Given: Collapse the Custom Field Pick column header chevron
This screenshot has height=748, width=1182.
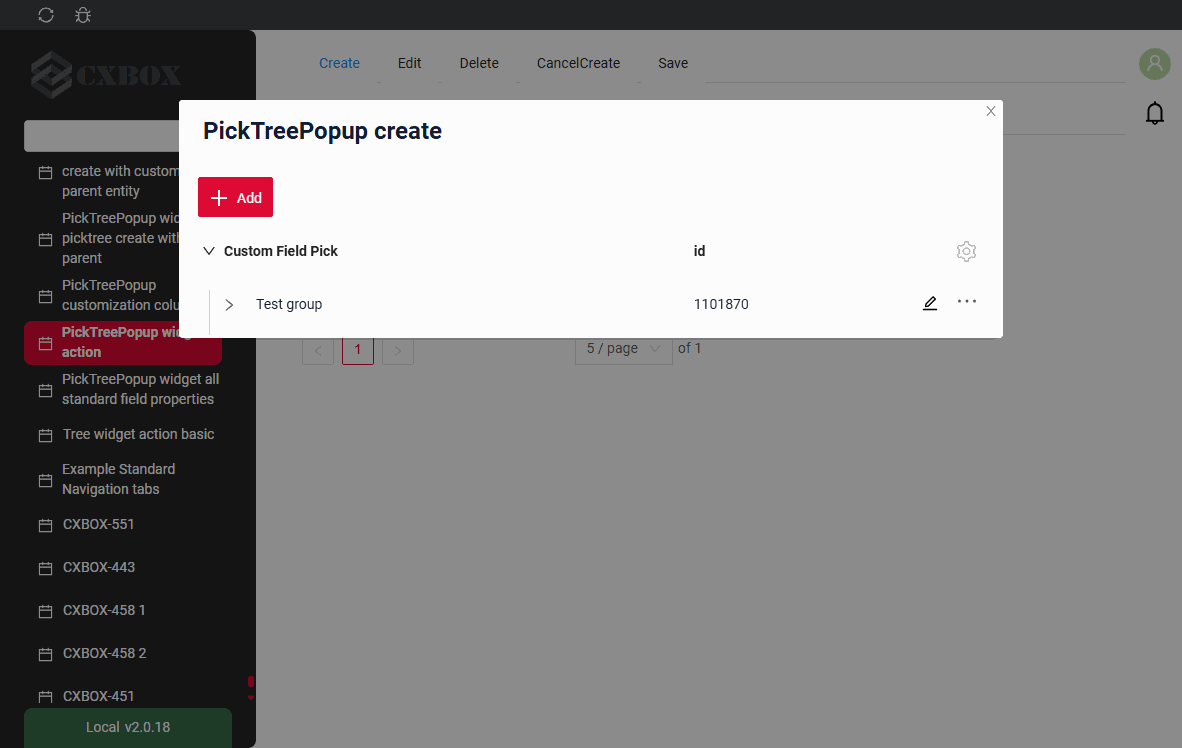Looking at the screenshot, I should coord(209,251).
